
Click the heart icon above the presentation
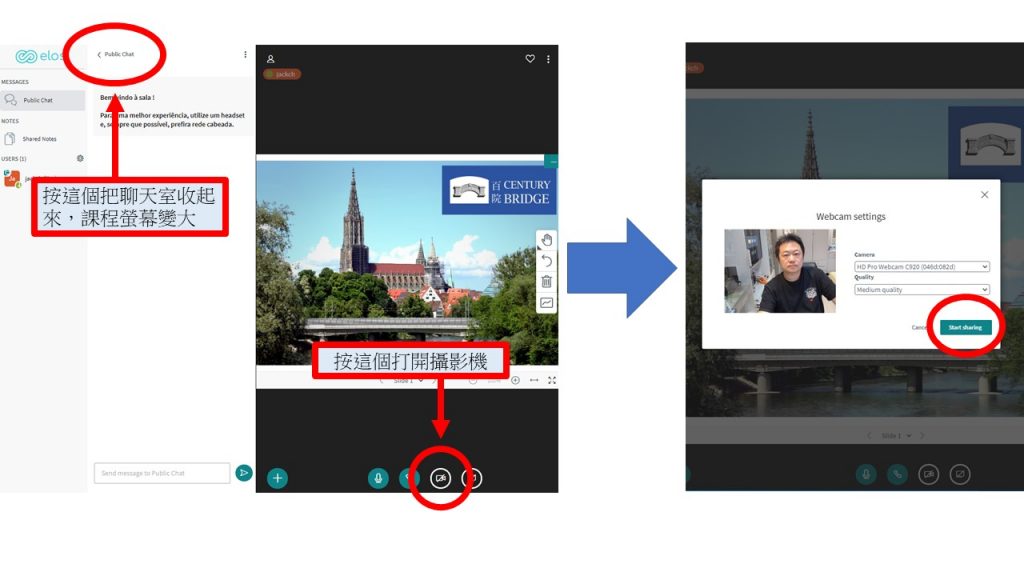click(x=530, y=59)
